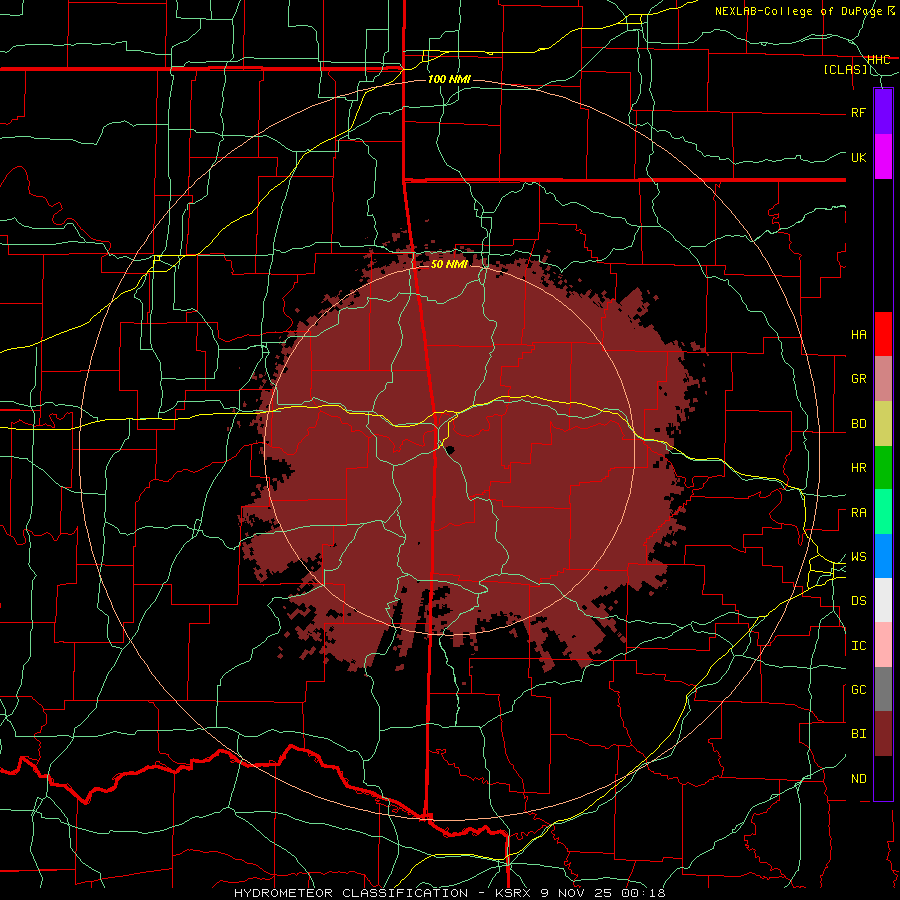
Task: Click the IC light pink legend swatch
Action: coord(883,645)
